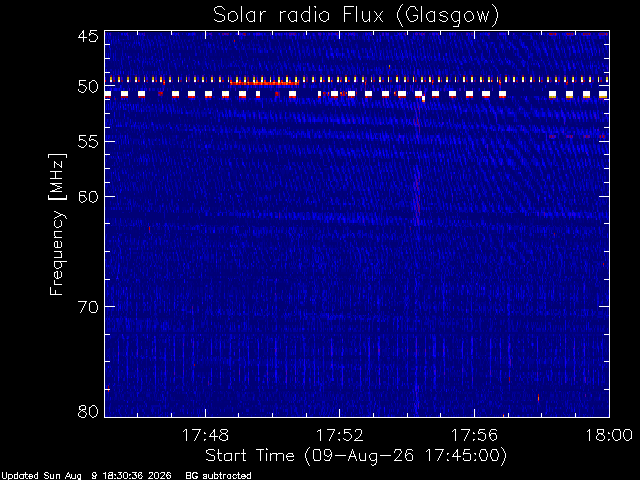Click the 45 MHz frequency label

pos(88,36)
